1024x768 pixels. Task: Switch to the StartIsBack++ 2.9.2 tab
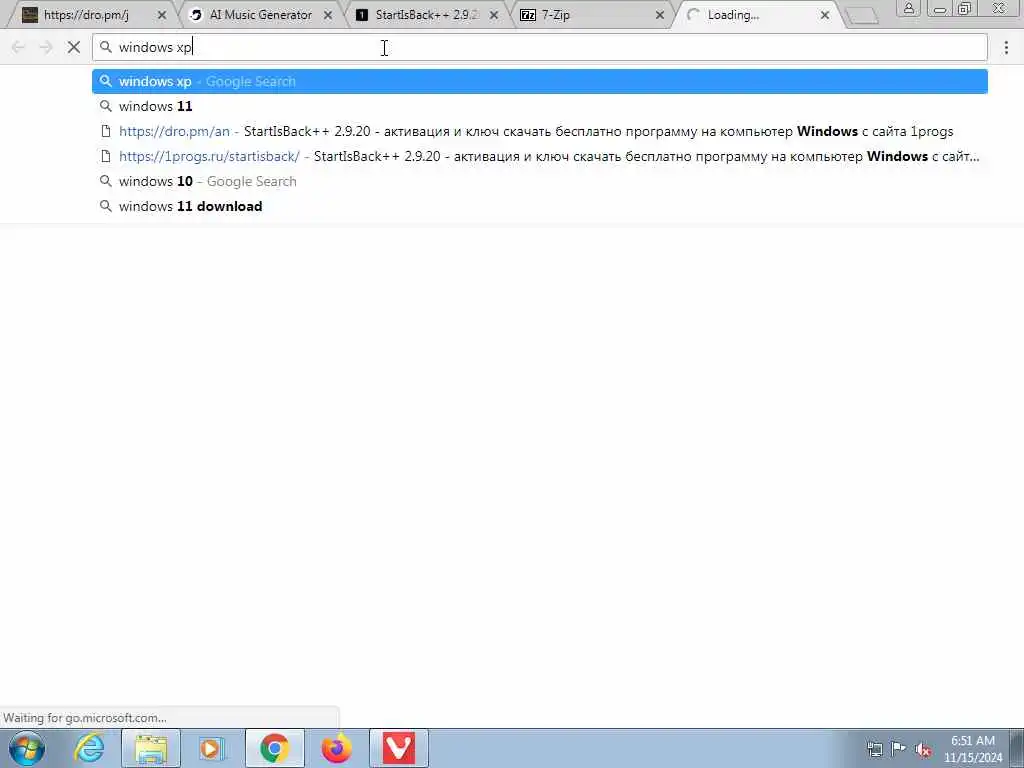426,14
